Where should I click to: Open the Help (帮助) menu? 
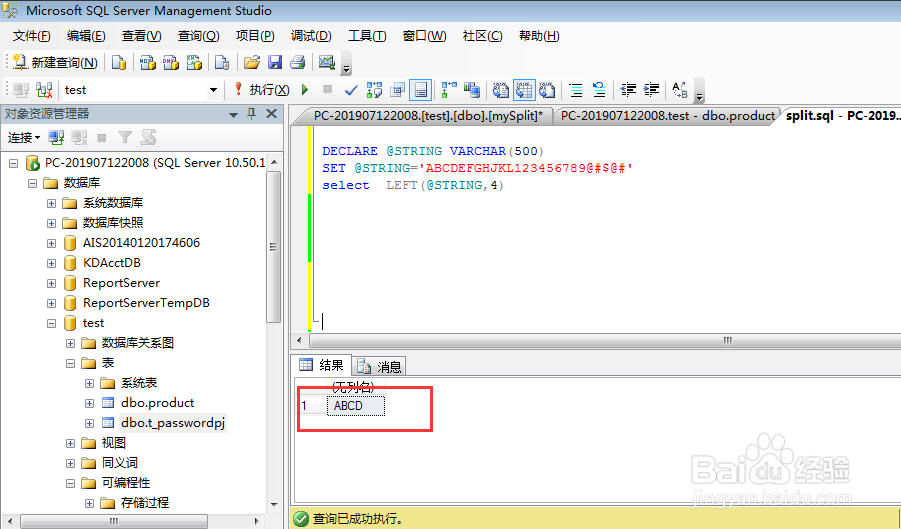[x=539, y=36]
